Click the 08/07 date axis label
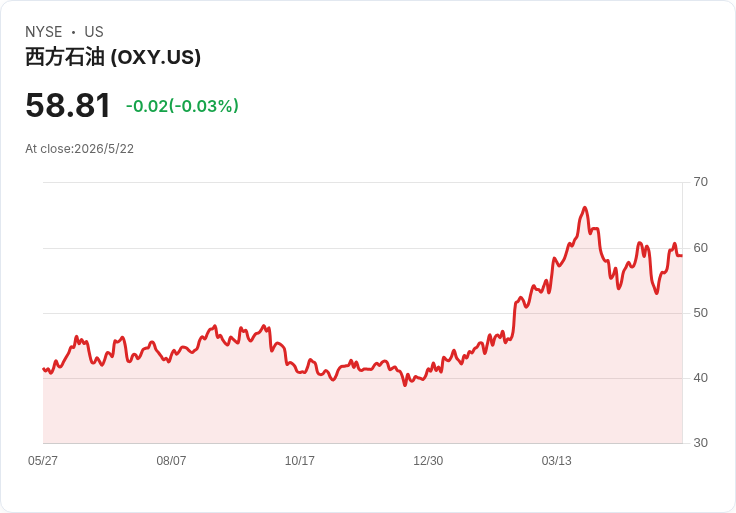The height and width of the screenshot is (513, 736). [x=171, y=461]
